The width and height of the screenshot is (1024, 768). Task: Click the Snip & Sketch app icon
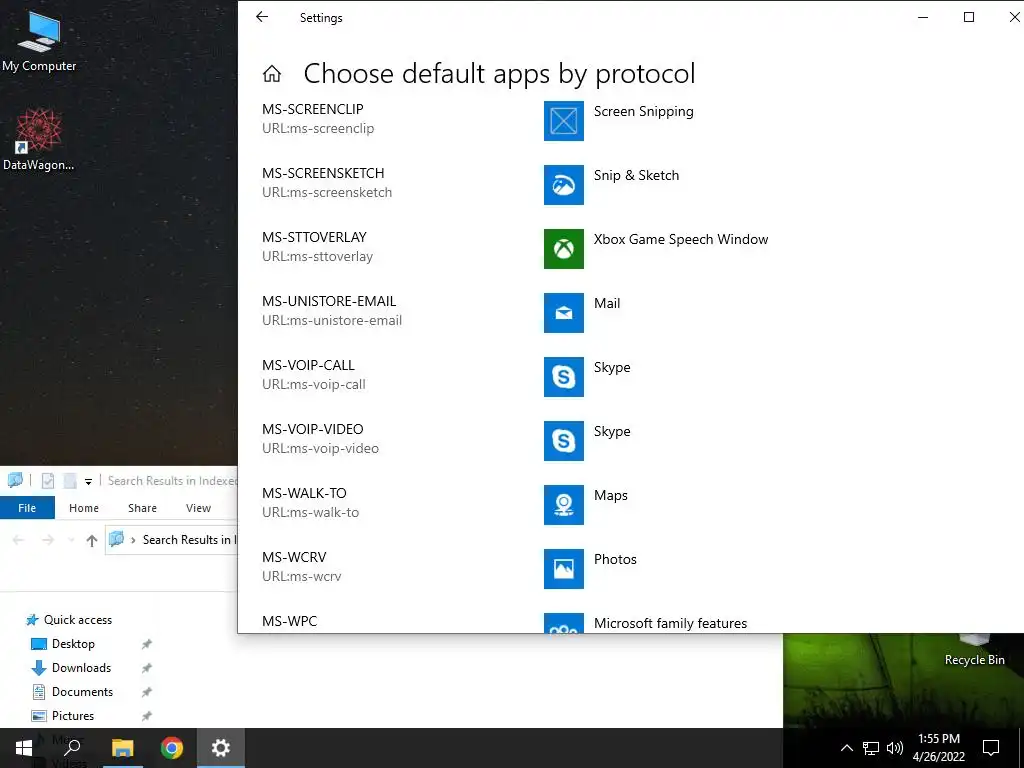(564, 185)
